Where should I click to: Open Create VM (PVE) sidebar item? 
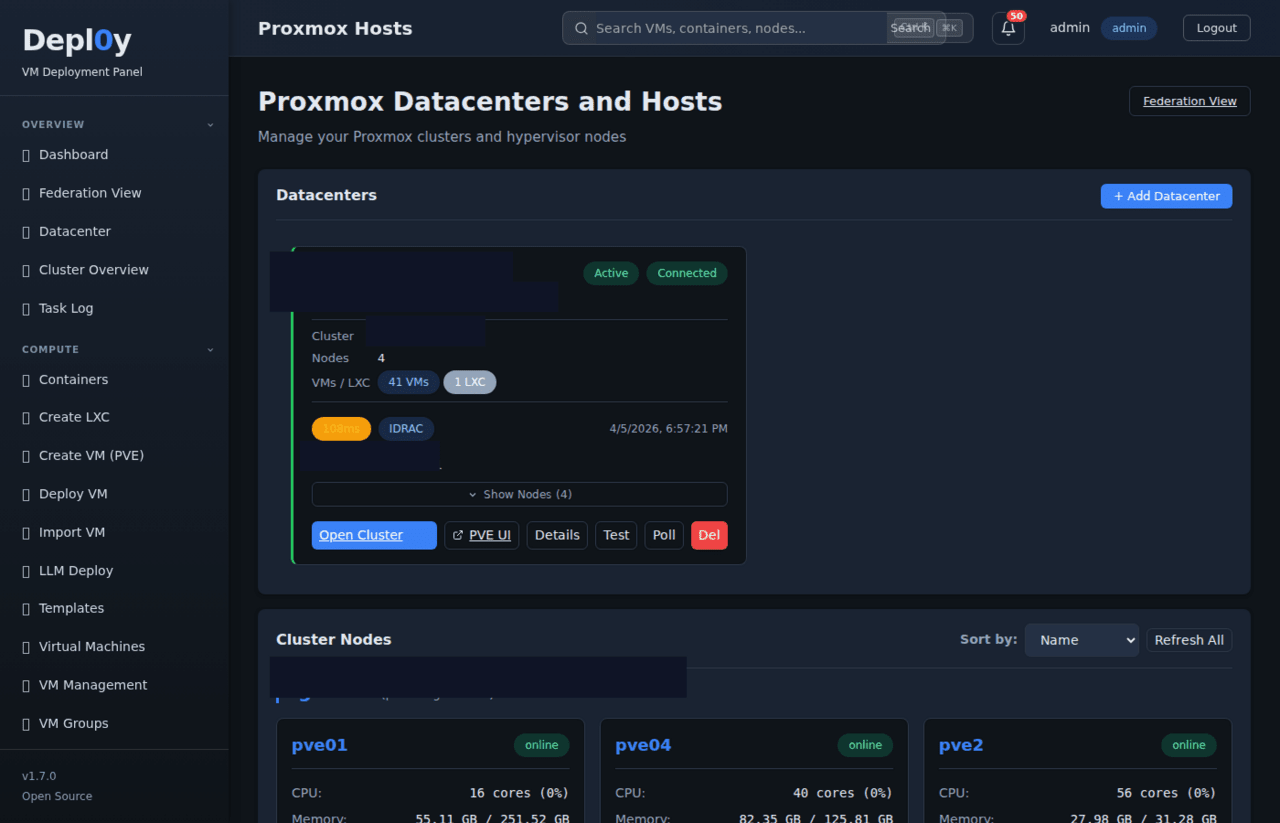[114, 455]
